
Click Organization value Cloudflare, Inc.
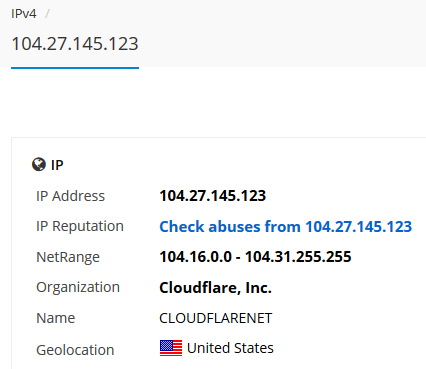click(216, 288)
